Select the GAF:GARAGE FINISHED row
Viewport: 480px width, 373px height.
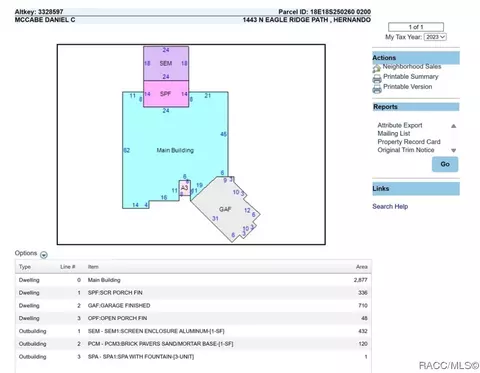click(x=193, y=305)
